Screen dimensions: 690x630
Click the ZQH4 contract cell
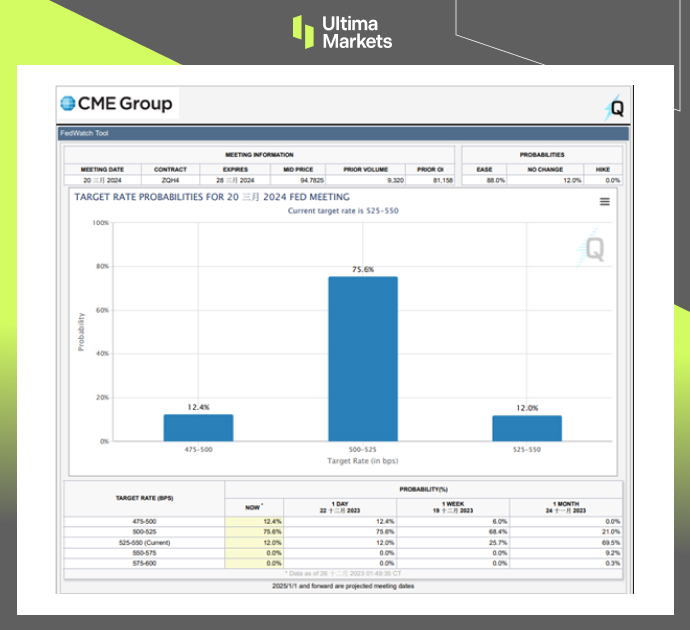click(x=169, y=180)
